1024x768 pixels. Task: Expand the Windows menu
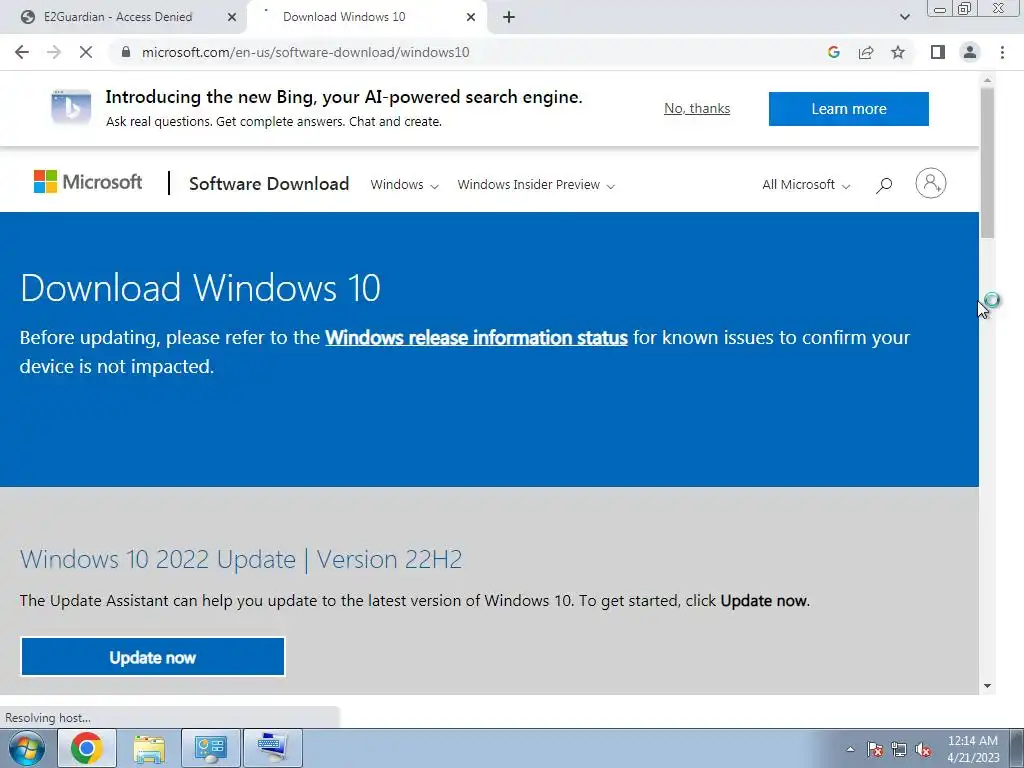(404, 185)
